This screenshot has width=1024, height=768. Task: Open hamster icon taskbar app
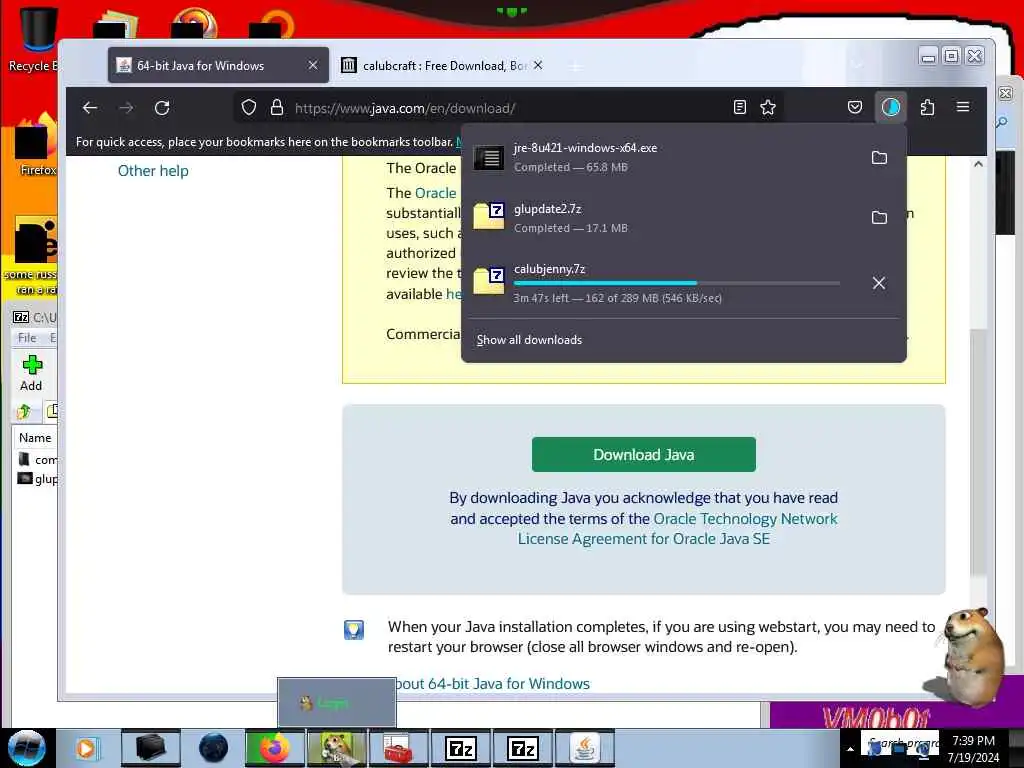337,748
